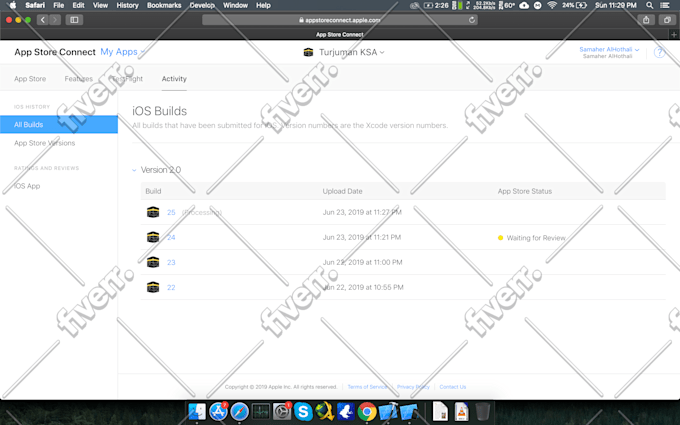Open build 25 link

(x=171, y=212)
